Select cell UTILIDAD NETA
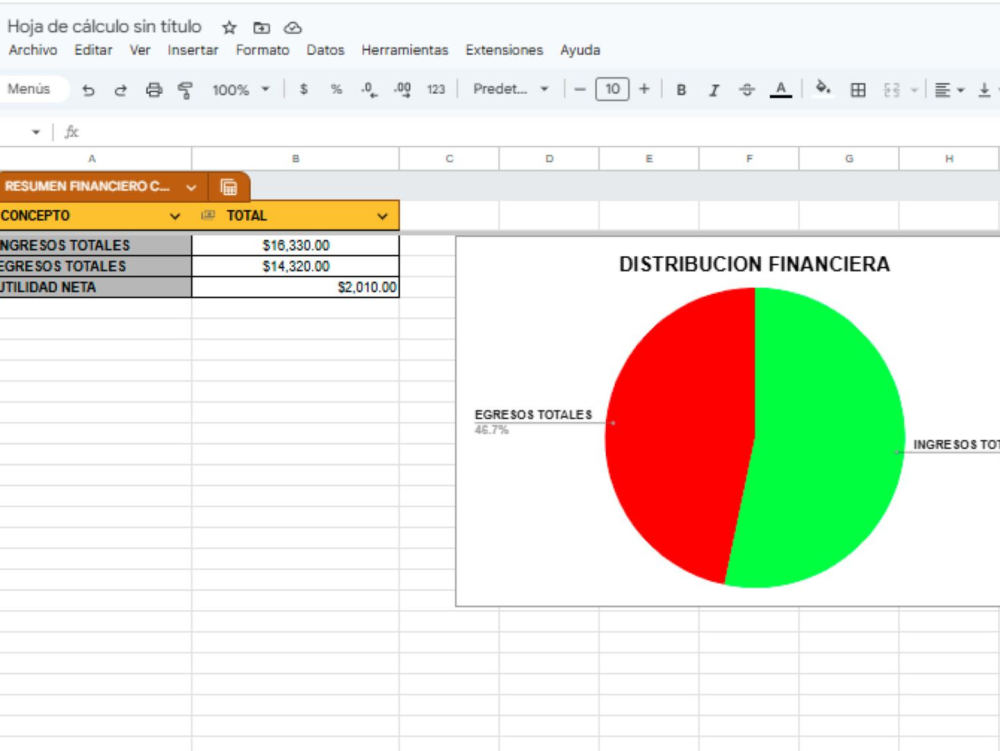 click(96, 288)
